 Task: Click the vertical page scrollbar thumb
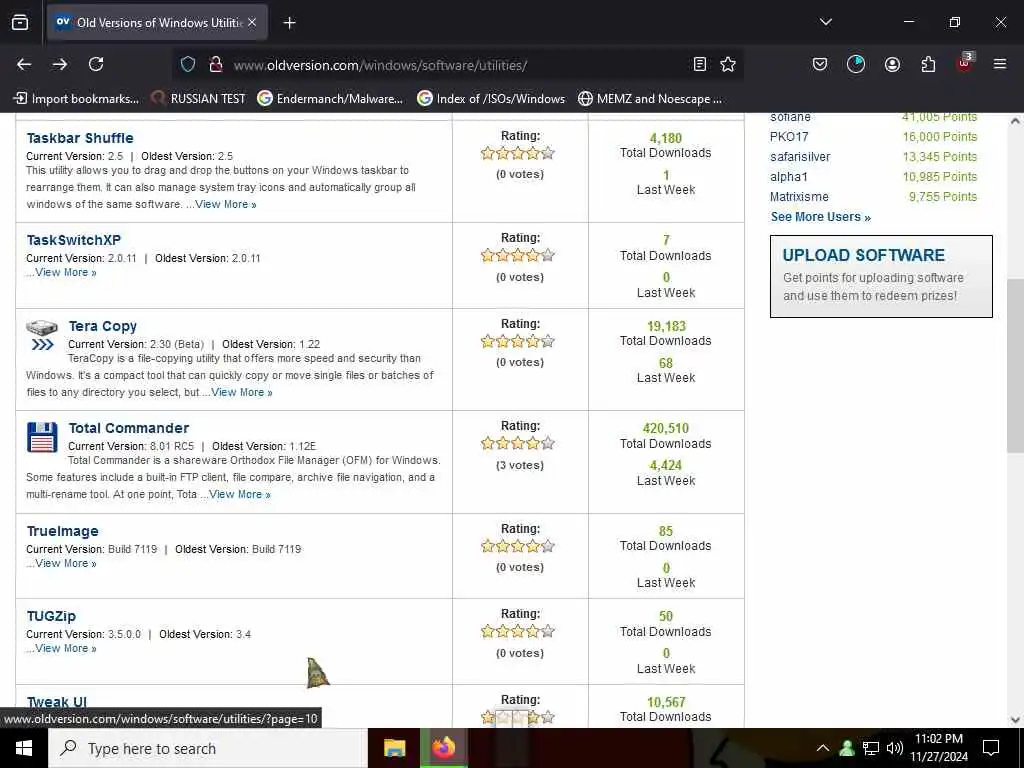pyautogui.click(x=1015, y=365)
